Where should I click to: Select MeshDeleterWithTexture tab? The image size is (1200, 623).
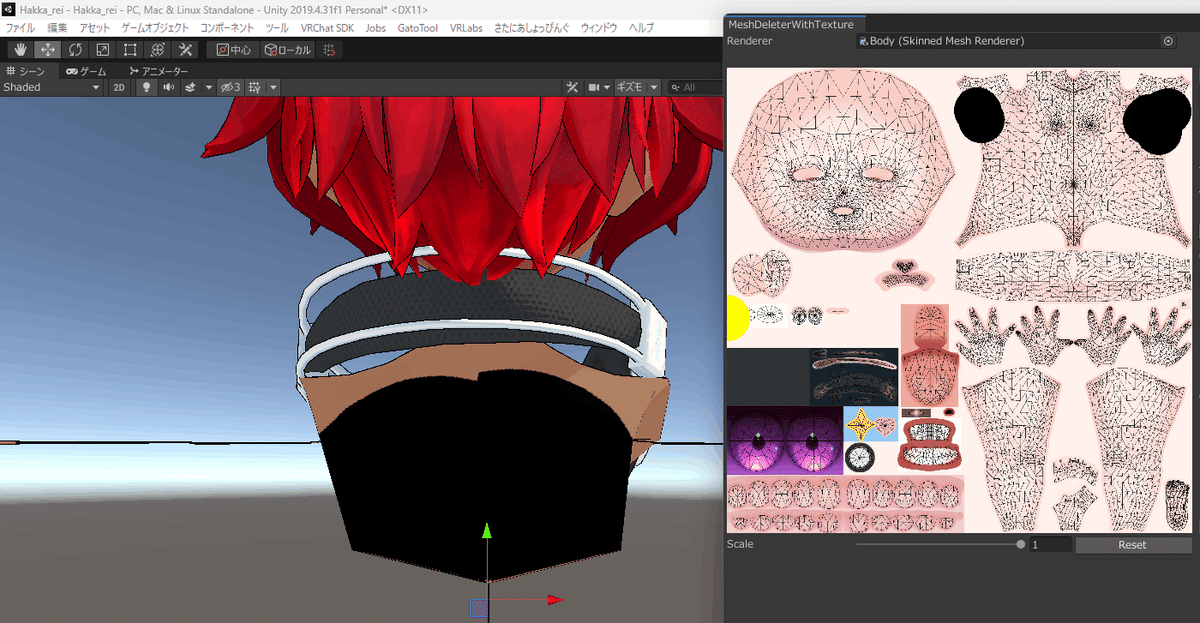(796, 23)
